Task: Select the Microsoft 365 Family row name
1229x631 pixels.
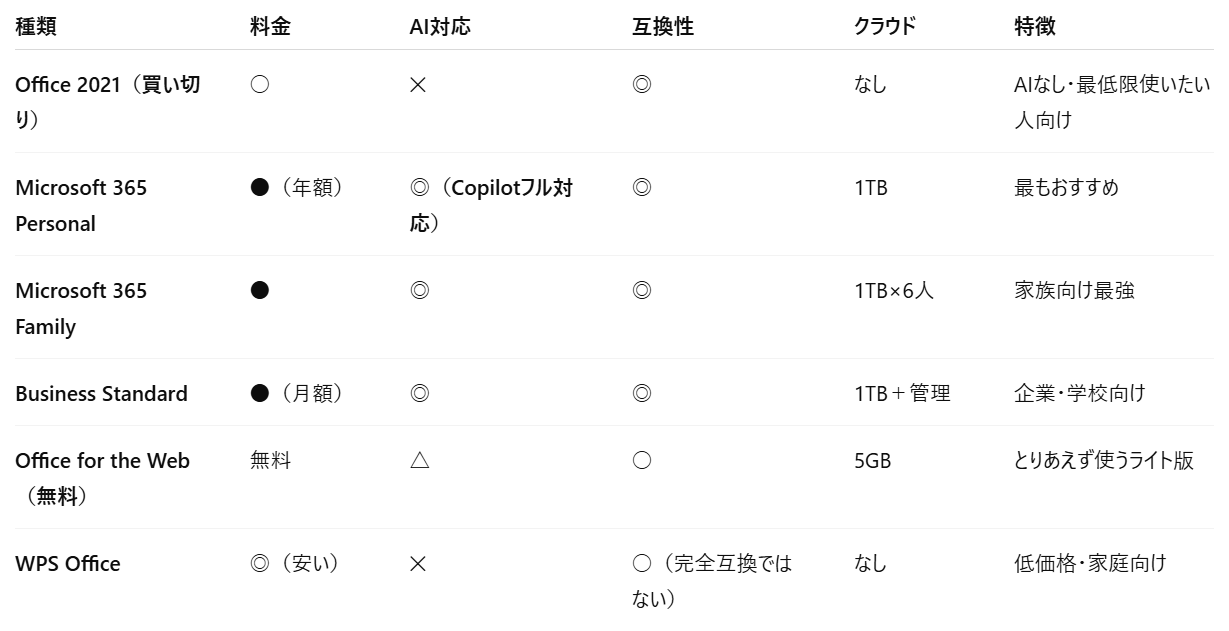Action: [81, 308]
